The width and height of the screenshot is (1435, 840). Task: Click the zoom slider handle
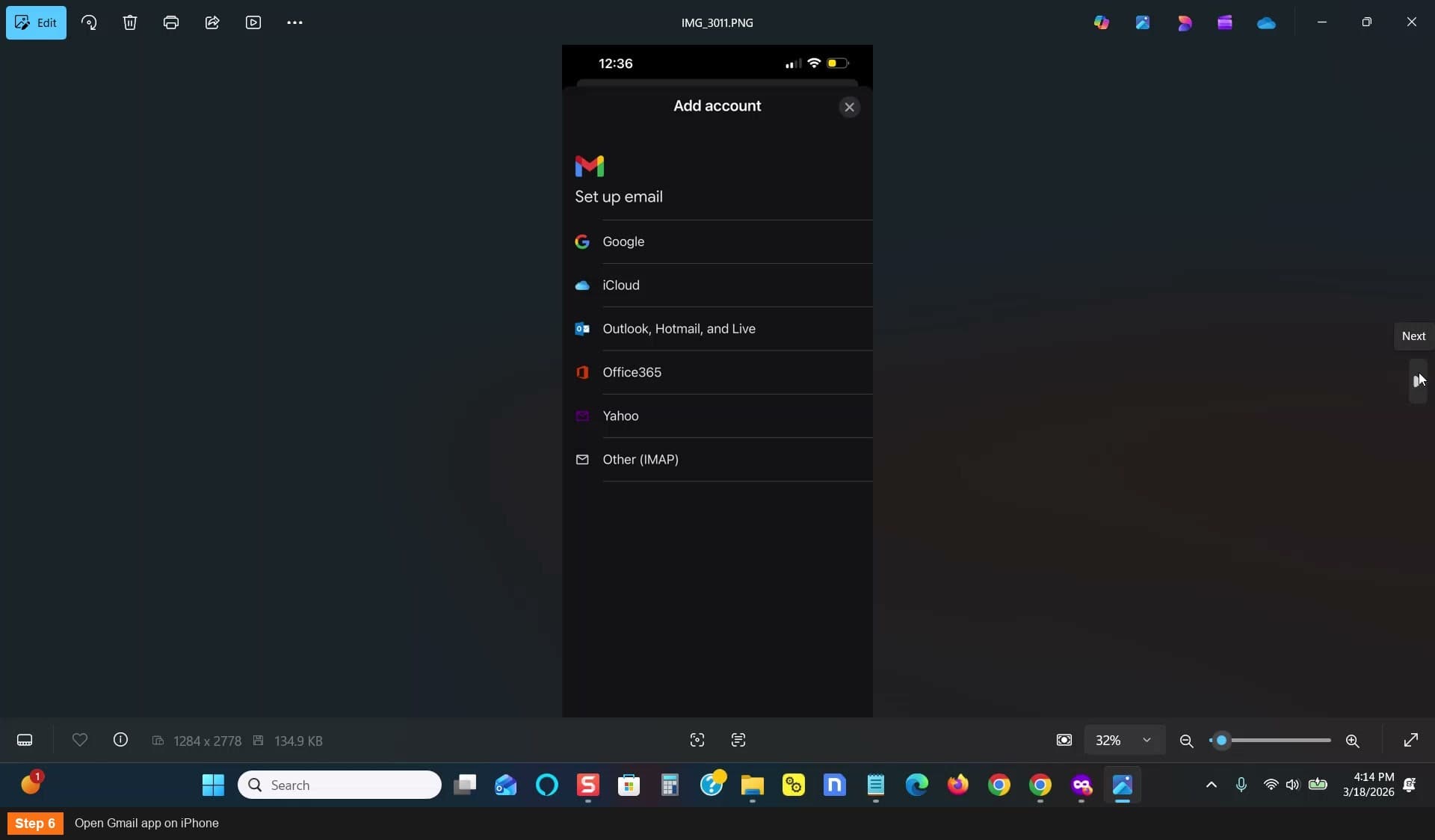tap(1221, 741)
